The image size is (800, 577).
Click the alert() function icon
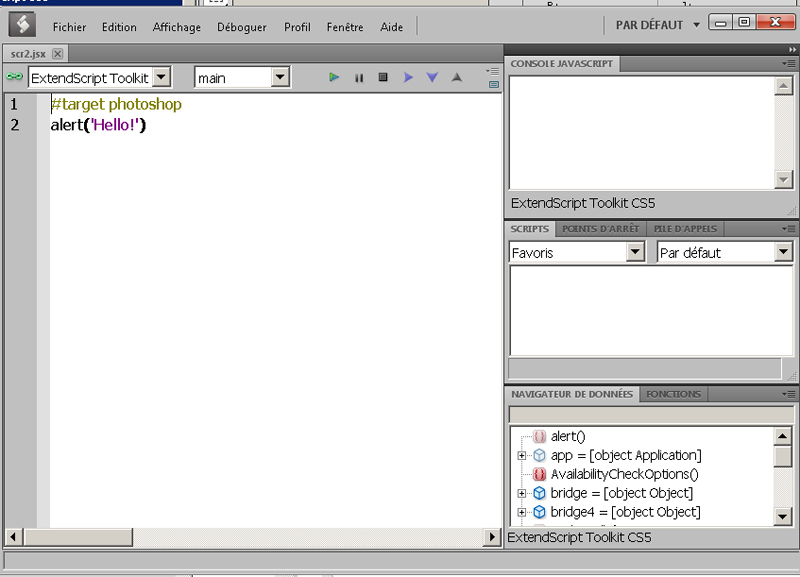point(539,436)
